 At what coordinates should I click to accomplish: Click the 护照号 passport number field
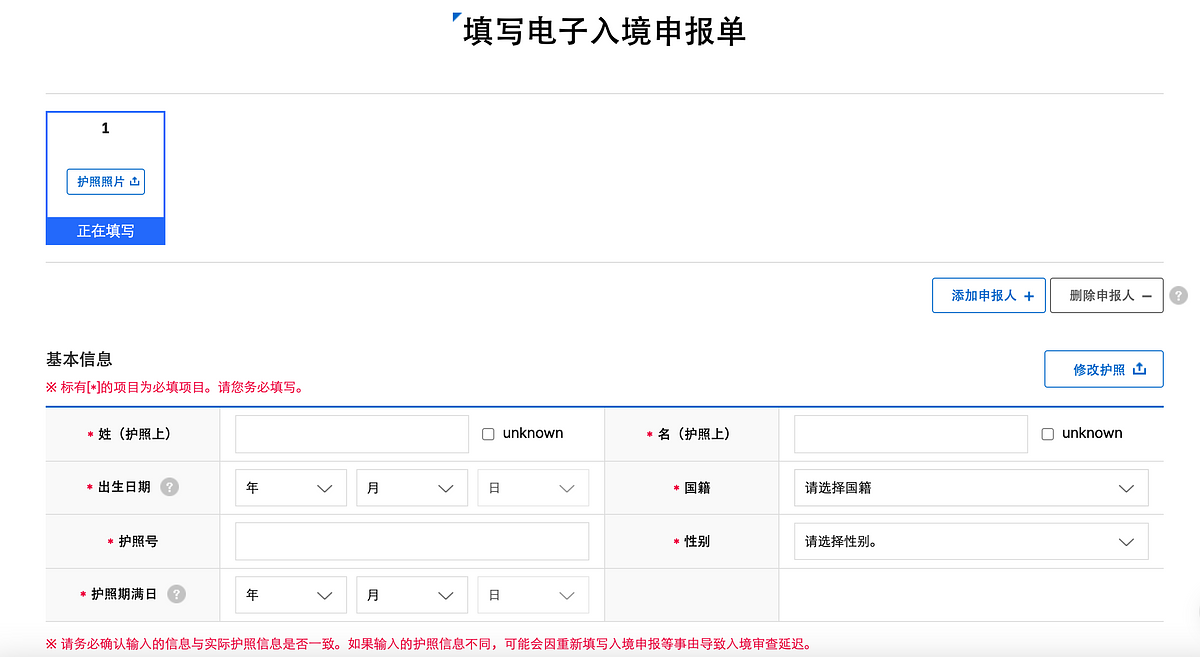(x=411, y=542)
